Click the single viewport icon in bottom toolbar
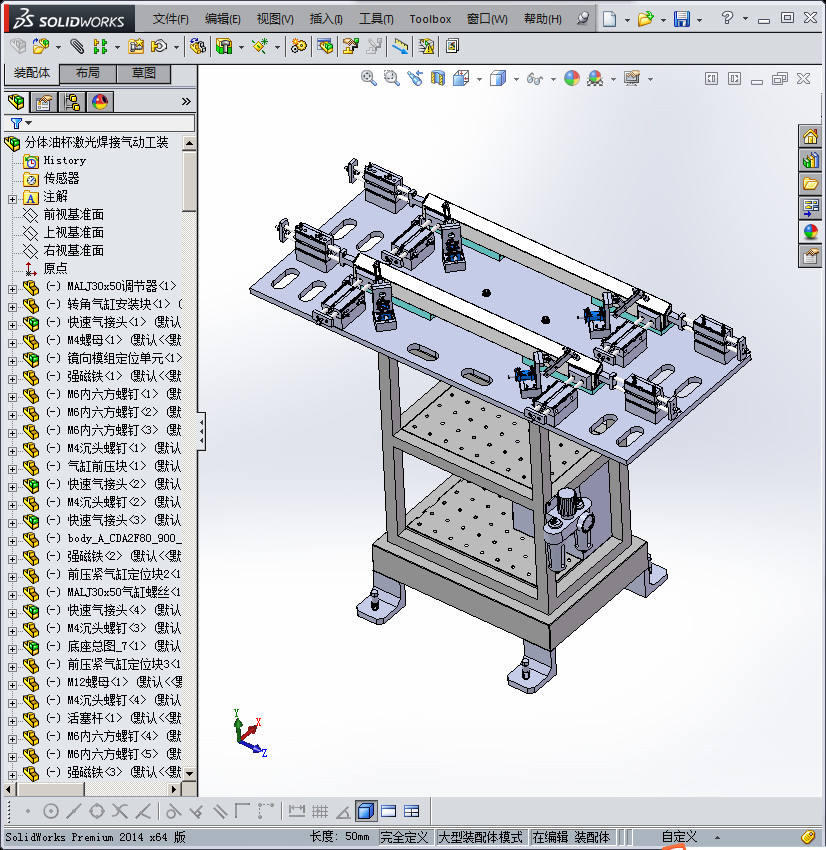This screenshot has width=826, height=850. [x=389, y=811]
